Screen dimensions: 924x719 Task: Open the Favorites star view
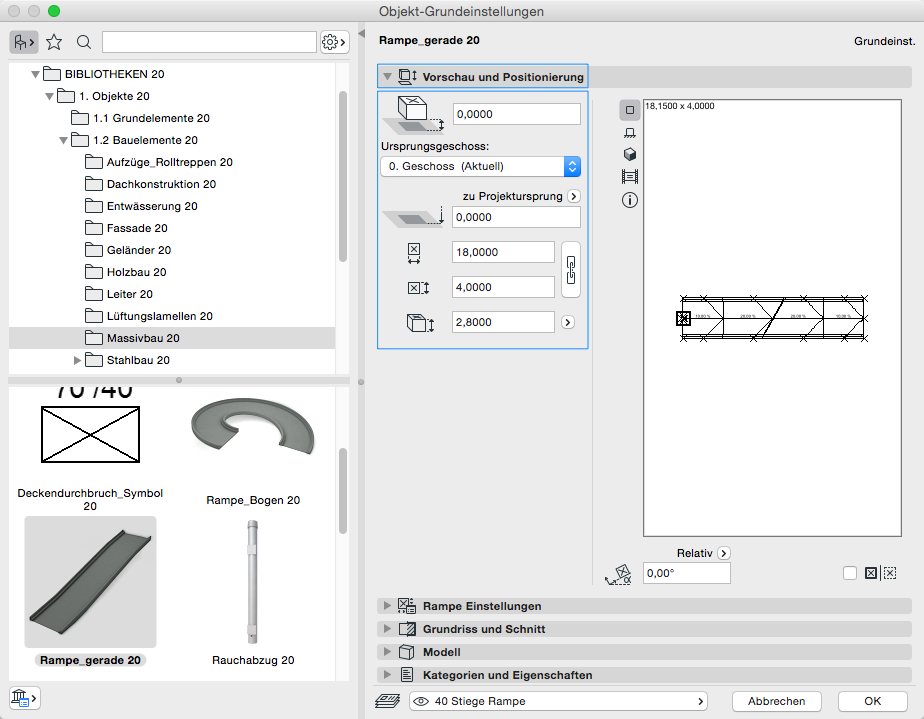click(x=54, y=42)
